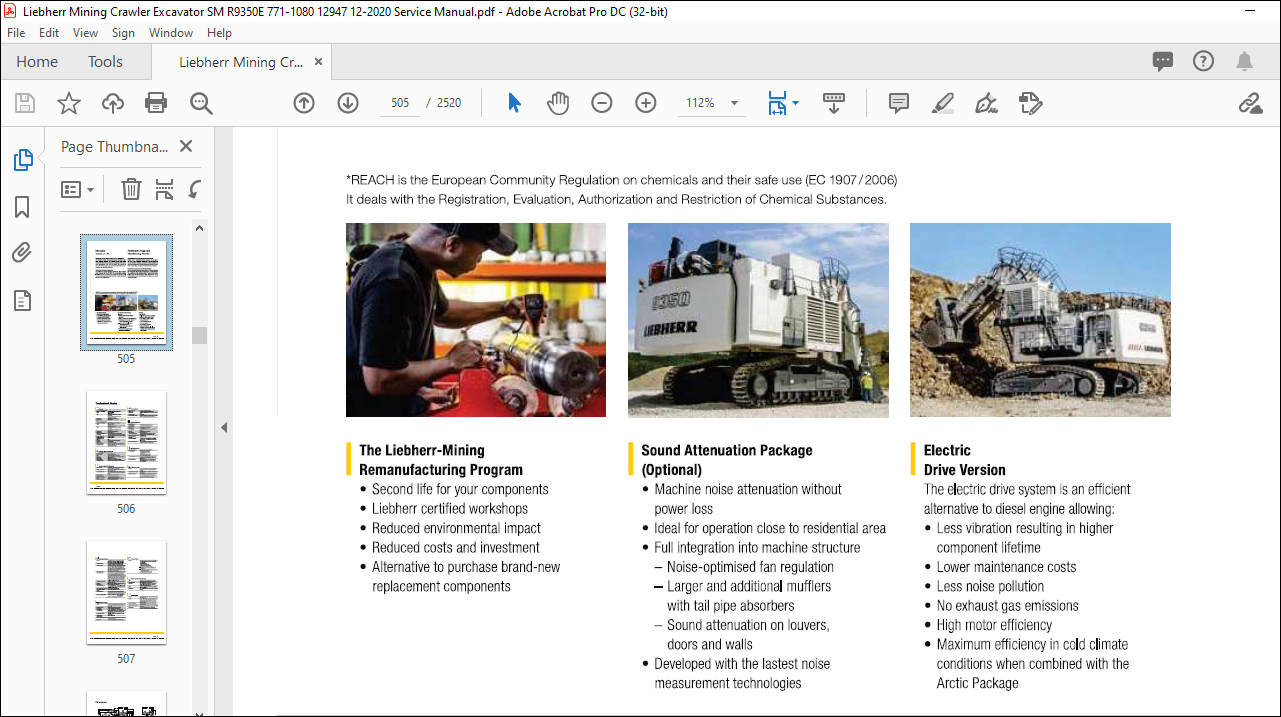Select the Liebherr Mining Cr... document tab
Viewport: 1281px width, 717px height.
tap(241, 62)
